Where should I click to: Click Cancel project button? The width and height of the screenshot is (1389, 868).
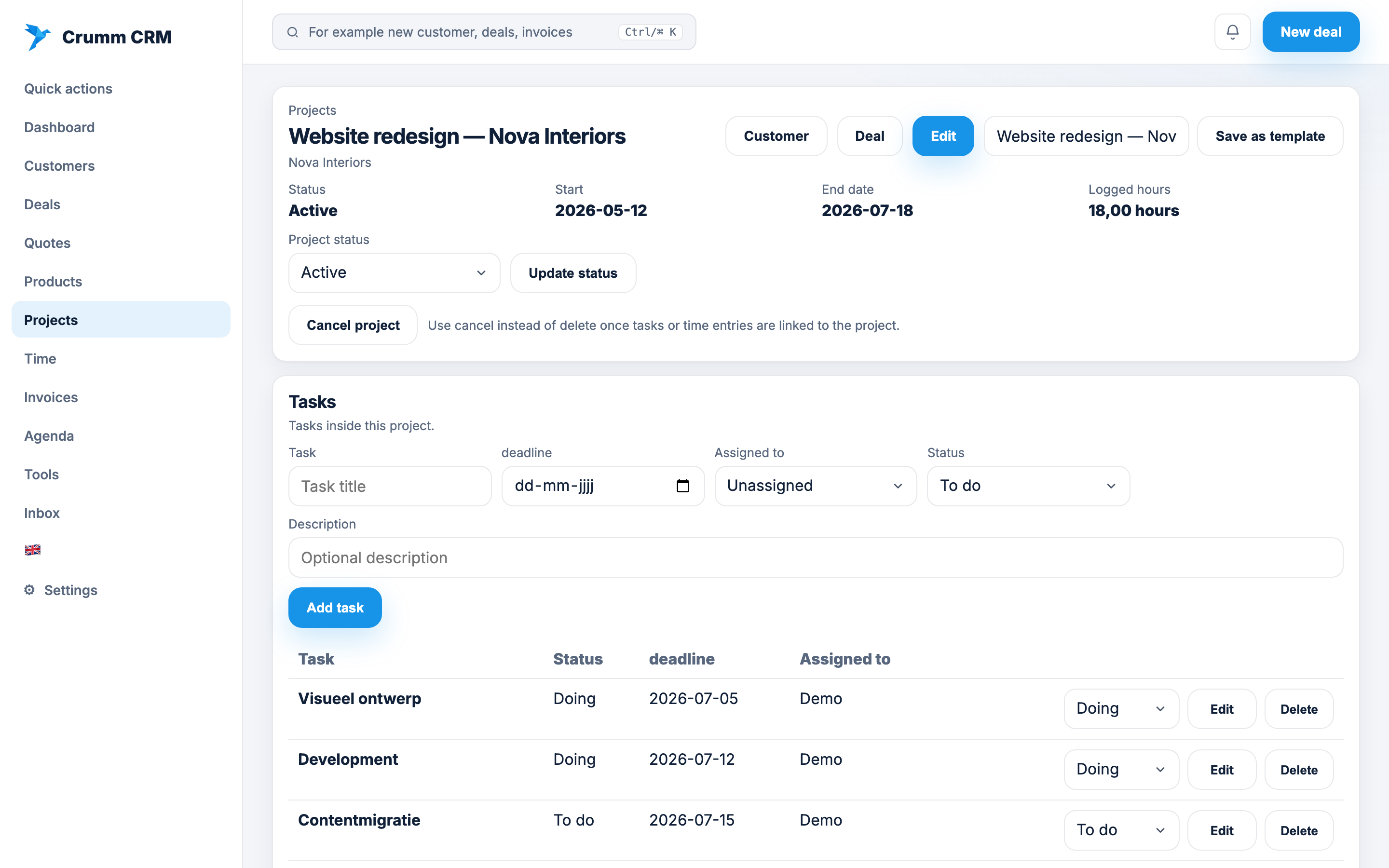coord(353,325)
